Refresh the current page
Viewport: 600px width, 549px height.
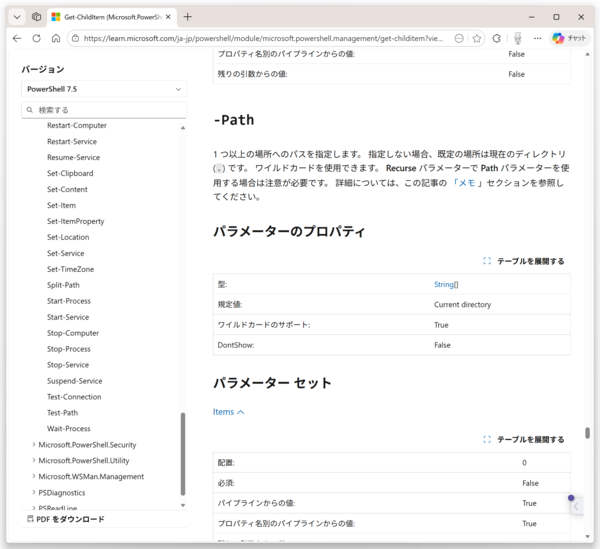pyautogui.click(x=37, y=38)
